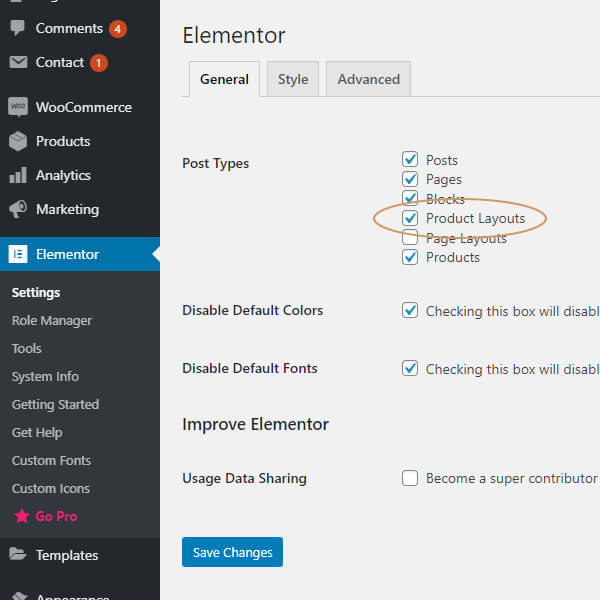This screenshot has width=600, height=600.
Task: Click the Templates folder icon
Action: tap(18, 555)
